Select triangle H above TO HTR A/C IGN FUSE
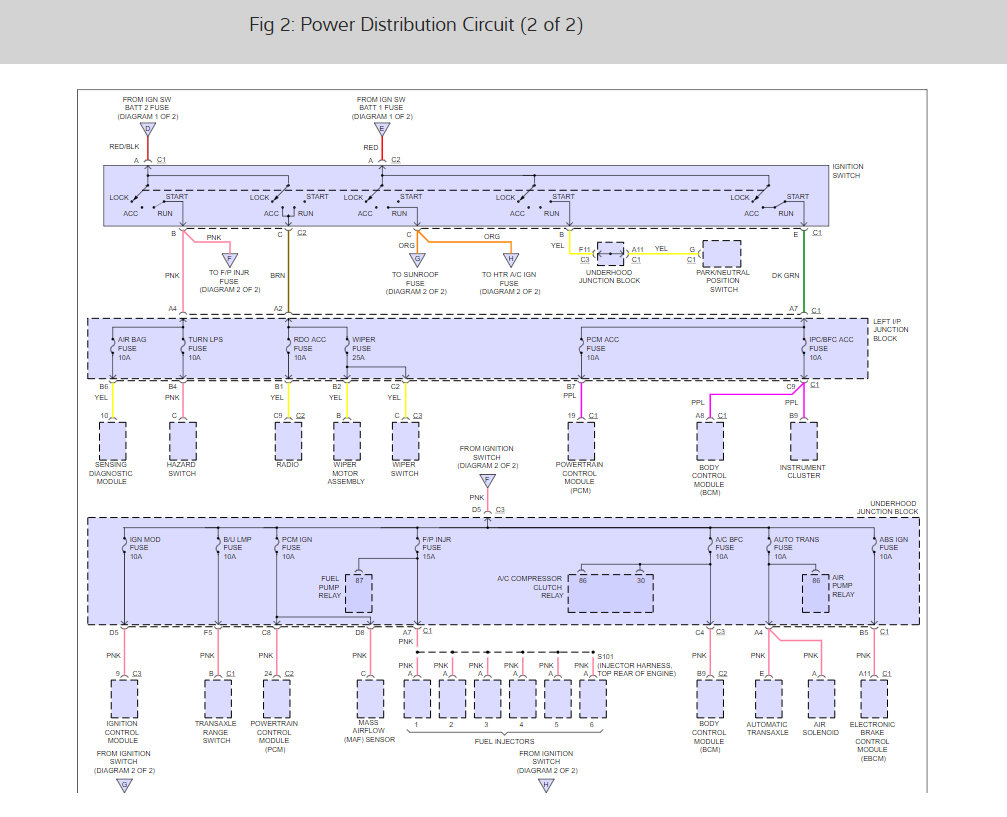 [x=511, y=260]
